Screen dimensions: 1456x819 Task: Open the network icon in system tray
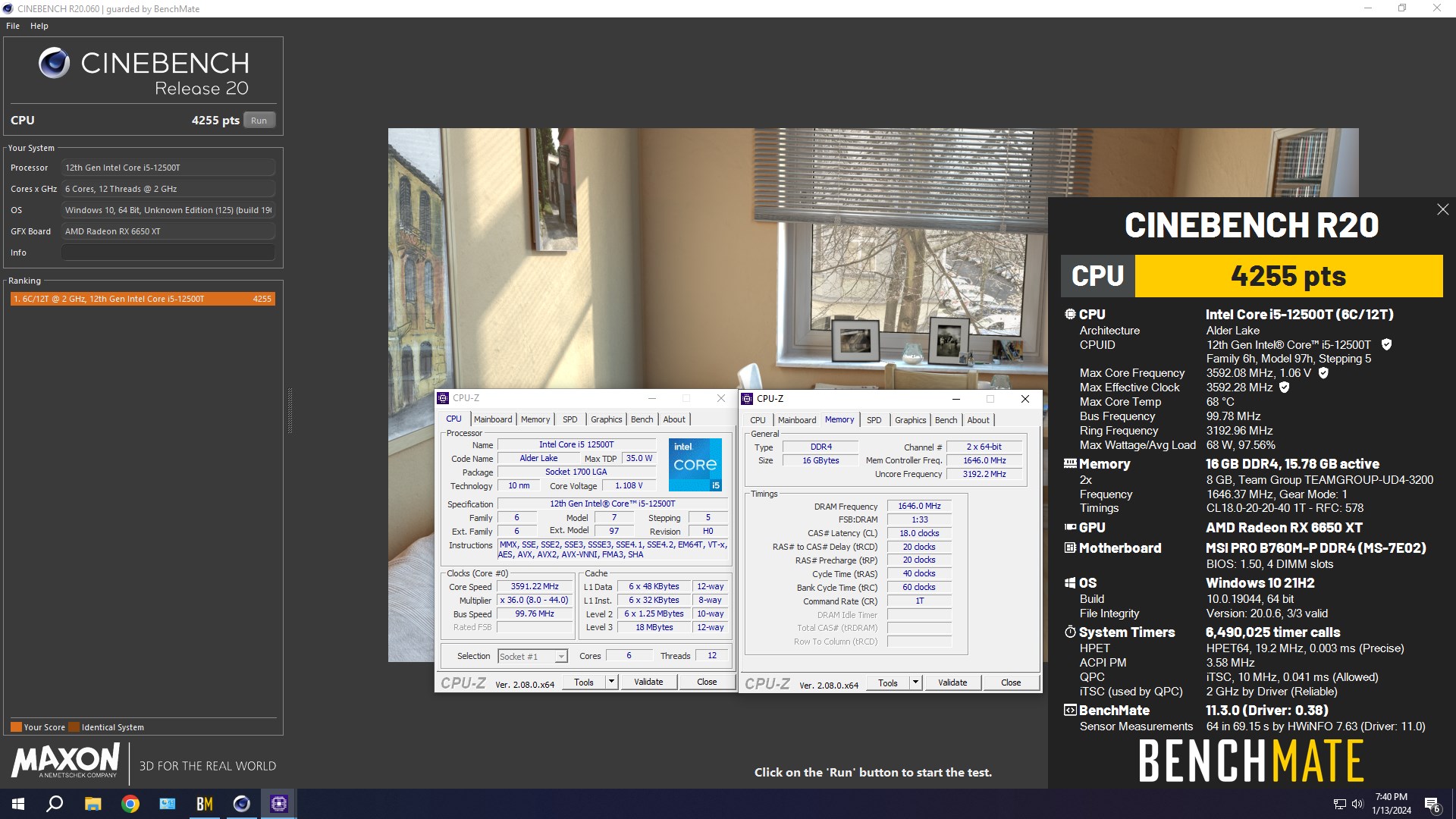coord(1339,804)
